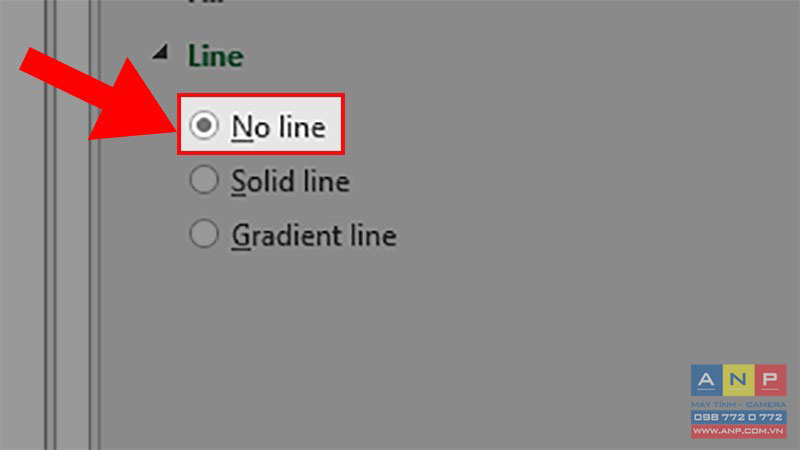Choose the Solid line radio button
Screen dimensions: 800x450
coord(204,180)
